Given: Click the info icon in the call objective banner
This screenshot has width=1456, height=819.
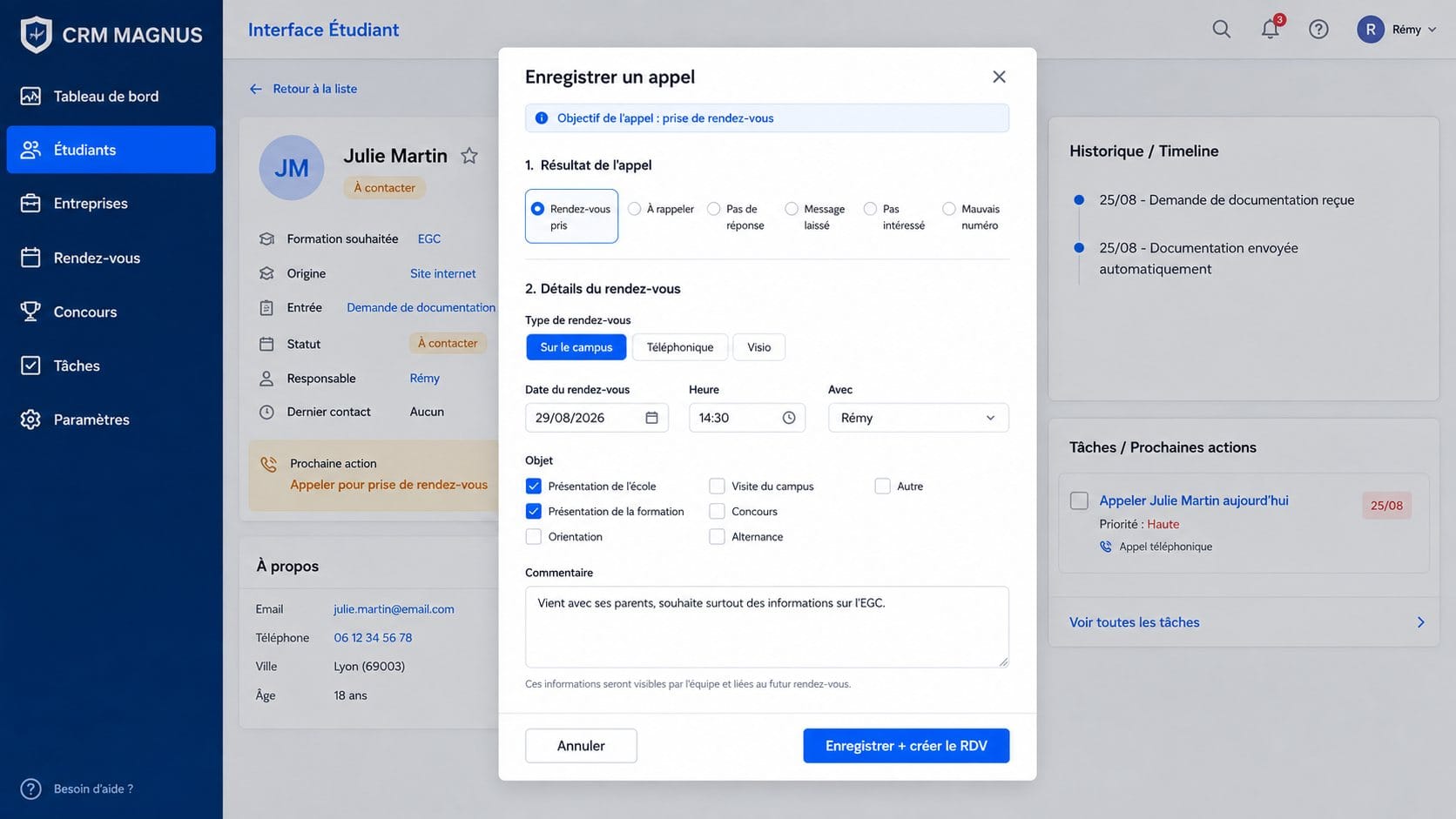Looking at the screenshot, I should coord(541,118).
